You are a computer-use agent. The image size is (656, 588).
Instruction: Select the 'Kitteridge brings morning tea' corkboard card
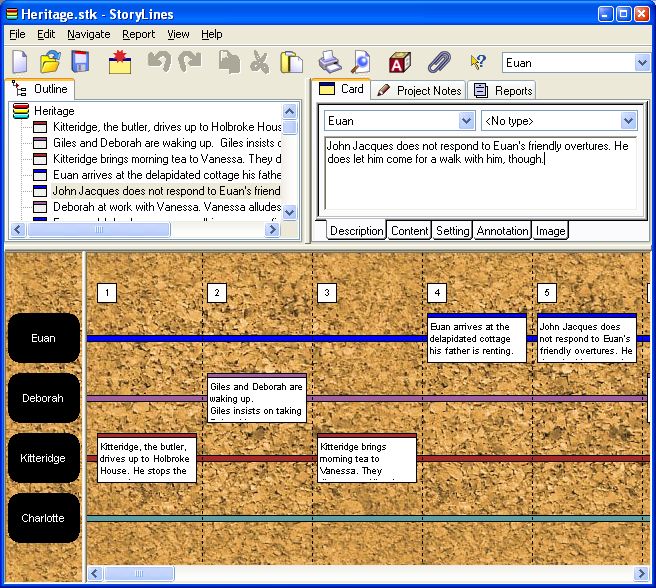(x=367, y=458)
